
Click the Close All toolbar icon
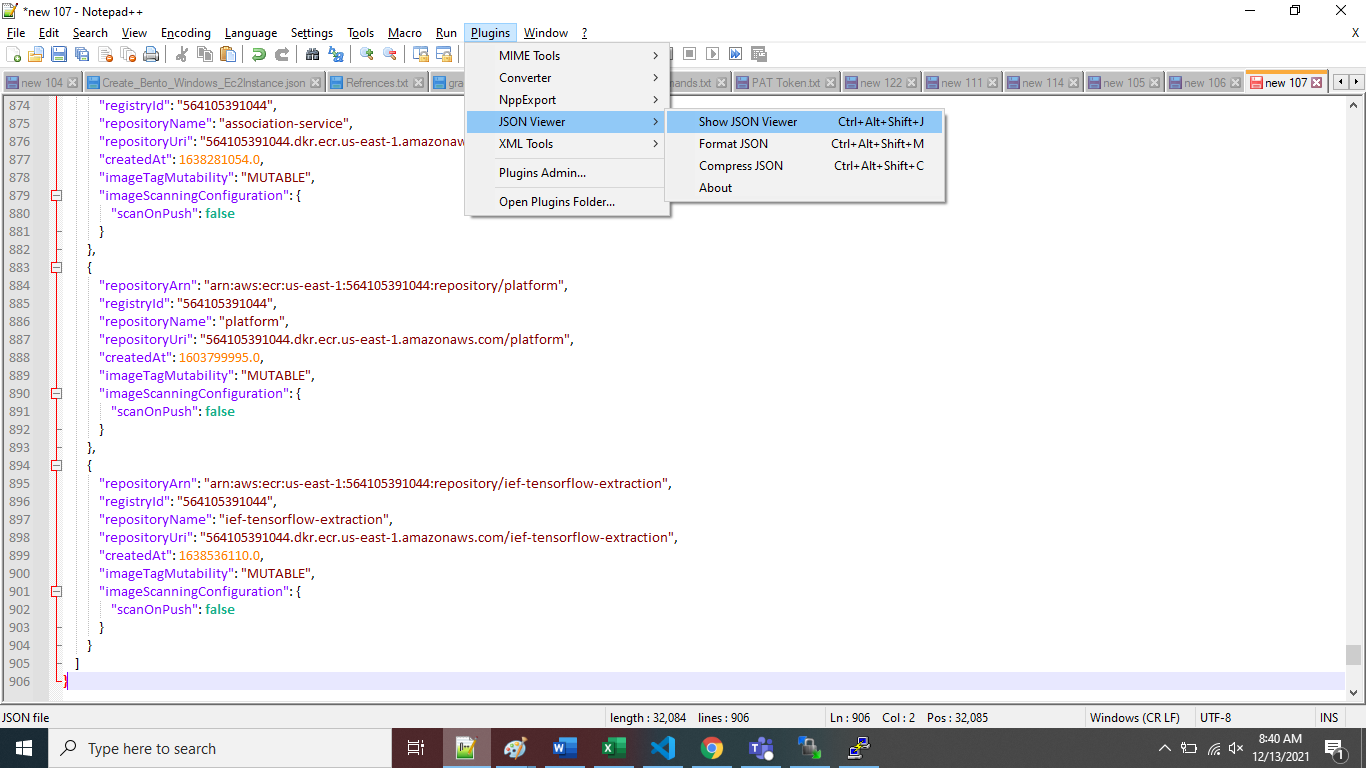tap(127, 54)
